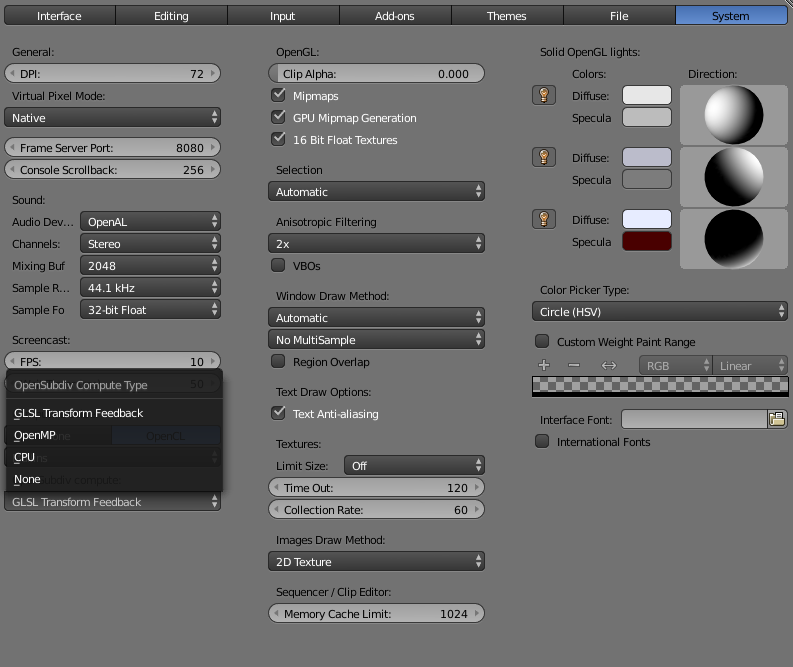The width and height of the screenshot is (793, 667).
Task: Toggle GPU Mipmap Generation
Action: tap(278, 117)
